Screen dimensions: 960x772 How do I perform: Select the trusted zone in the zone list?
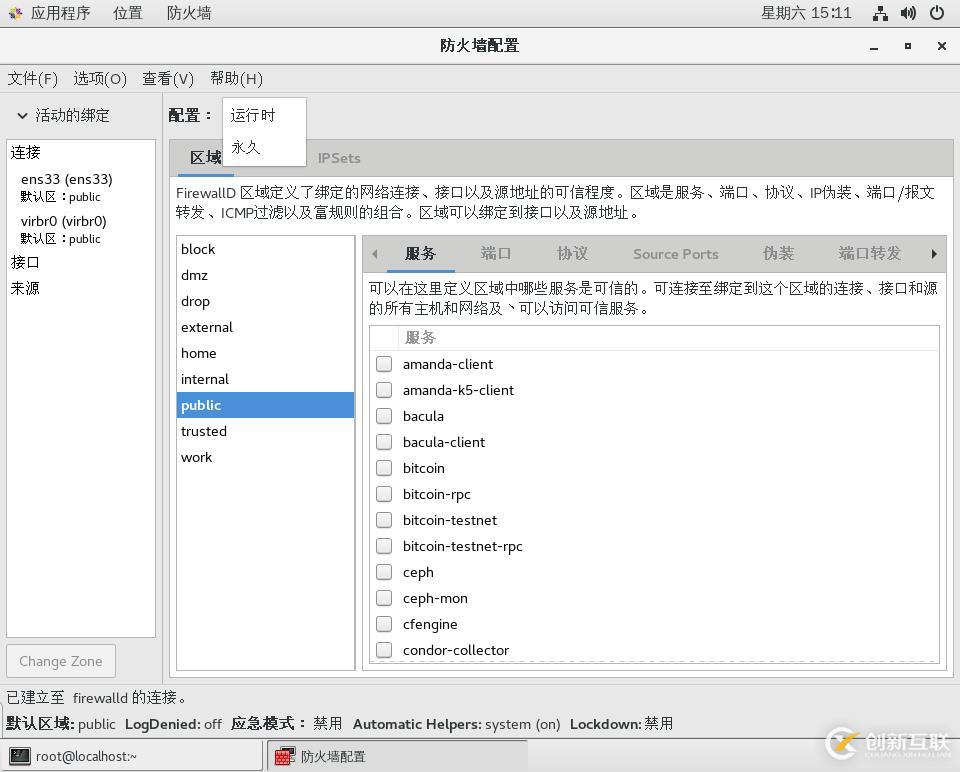point(204,431)
